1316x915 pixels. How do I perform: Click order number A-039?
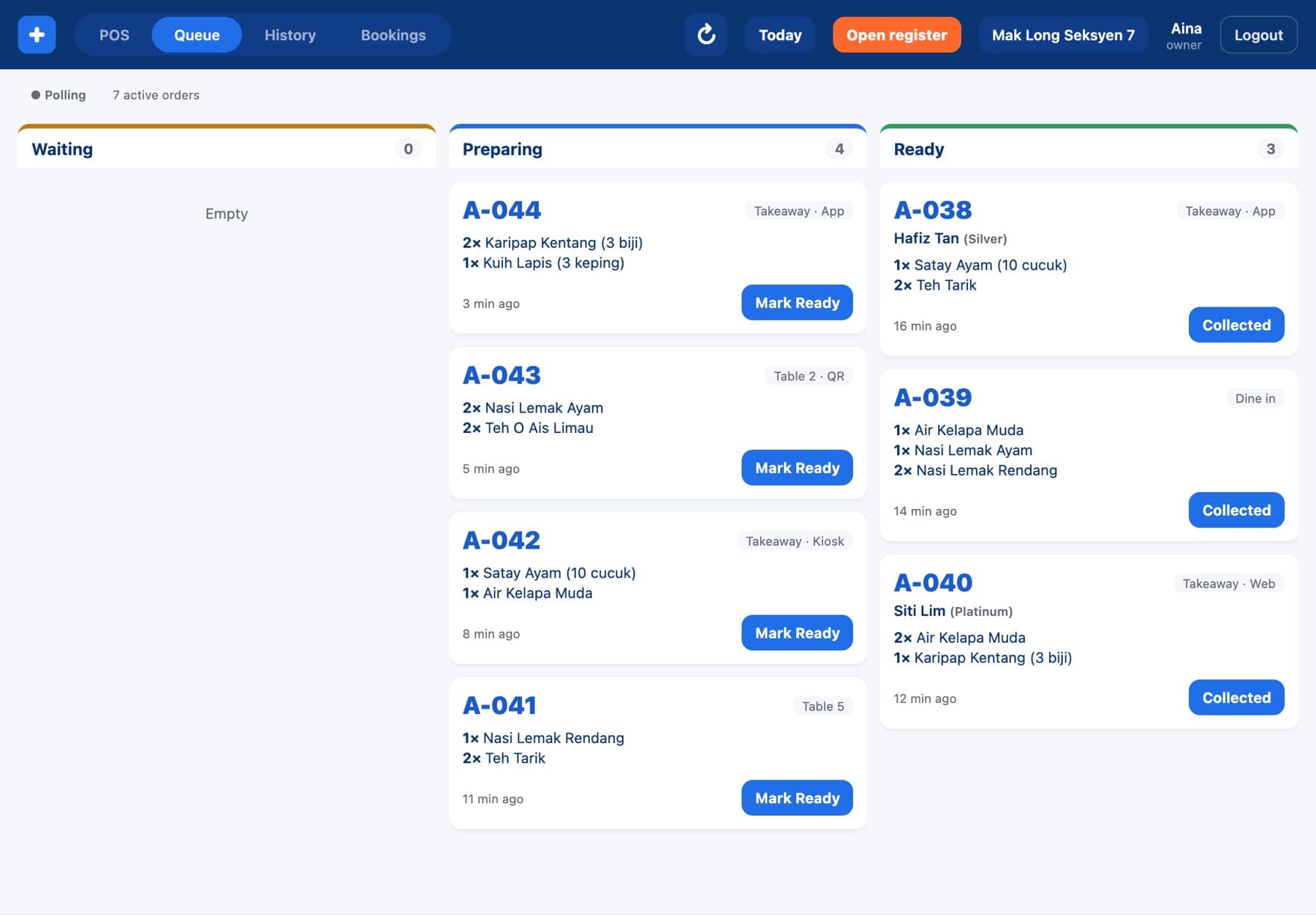click(x=933, y=398)
